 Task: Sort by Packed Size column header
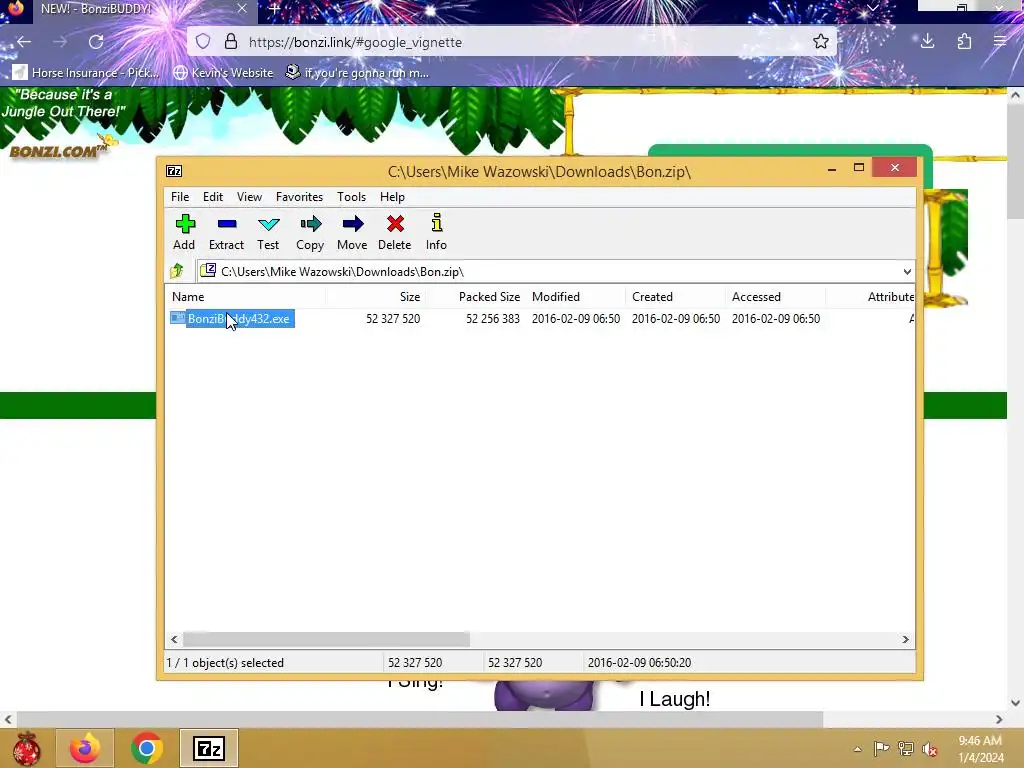pyautogui.click(x=475, y=296)
